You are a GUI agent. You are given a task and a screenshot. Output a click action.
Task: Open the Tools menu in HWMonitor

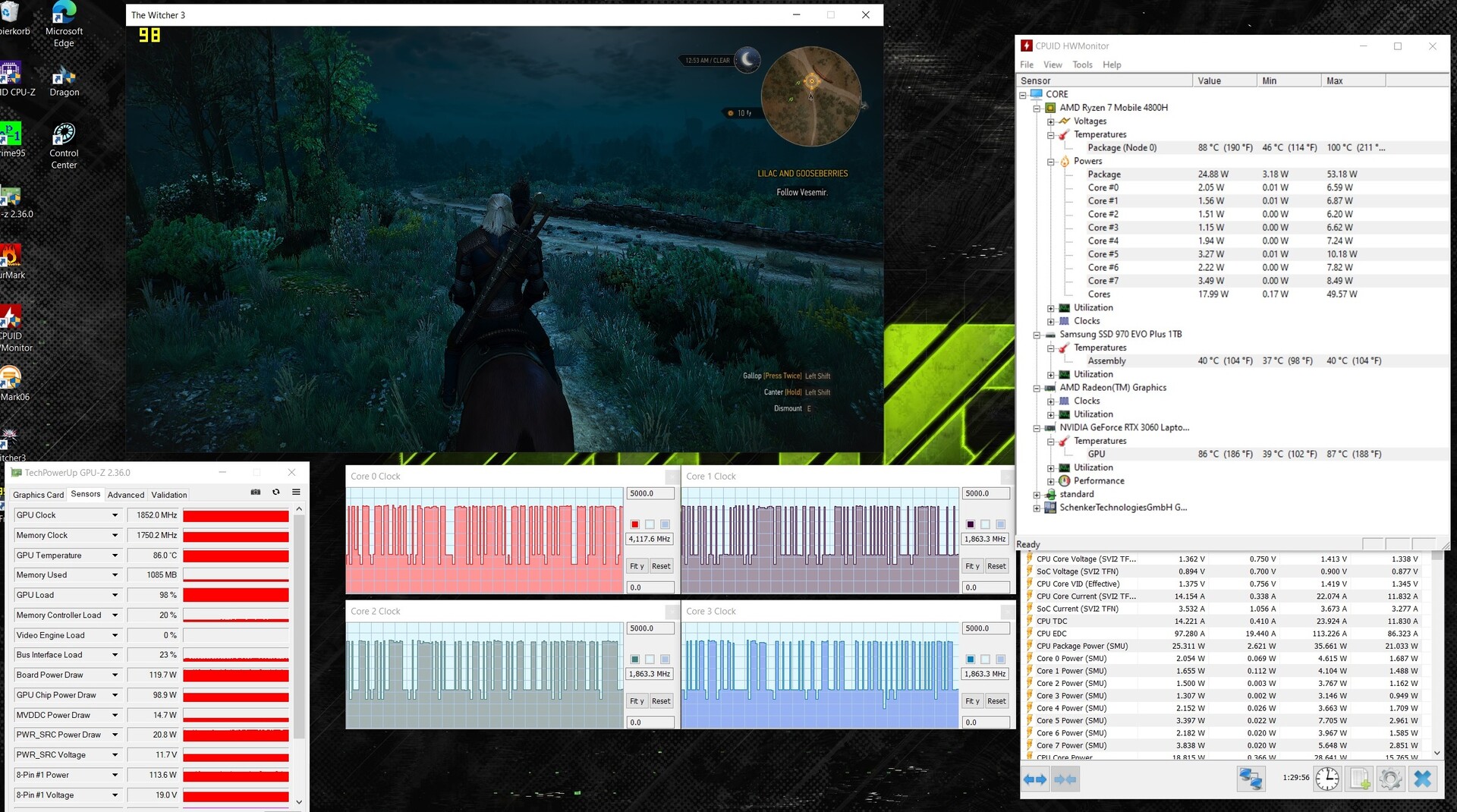click(x=1082, y=65)
